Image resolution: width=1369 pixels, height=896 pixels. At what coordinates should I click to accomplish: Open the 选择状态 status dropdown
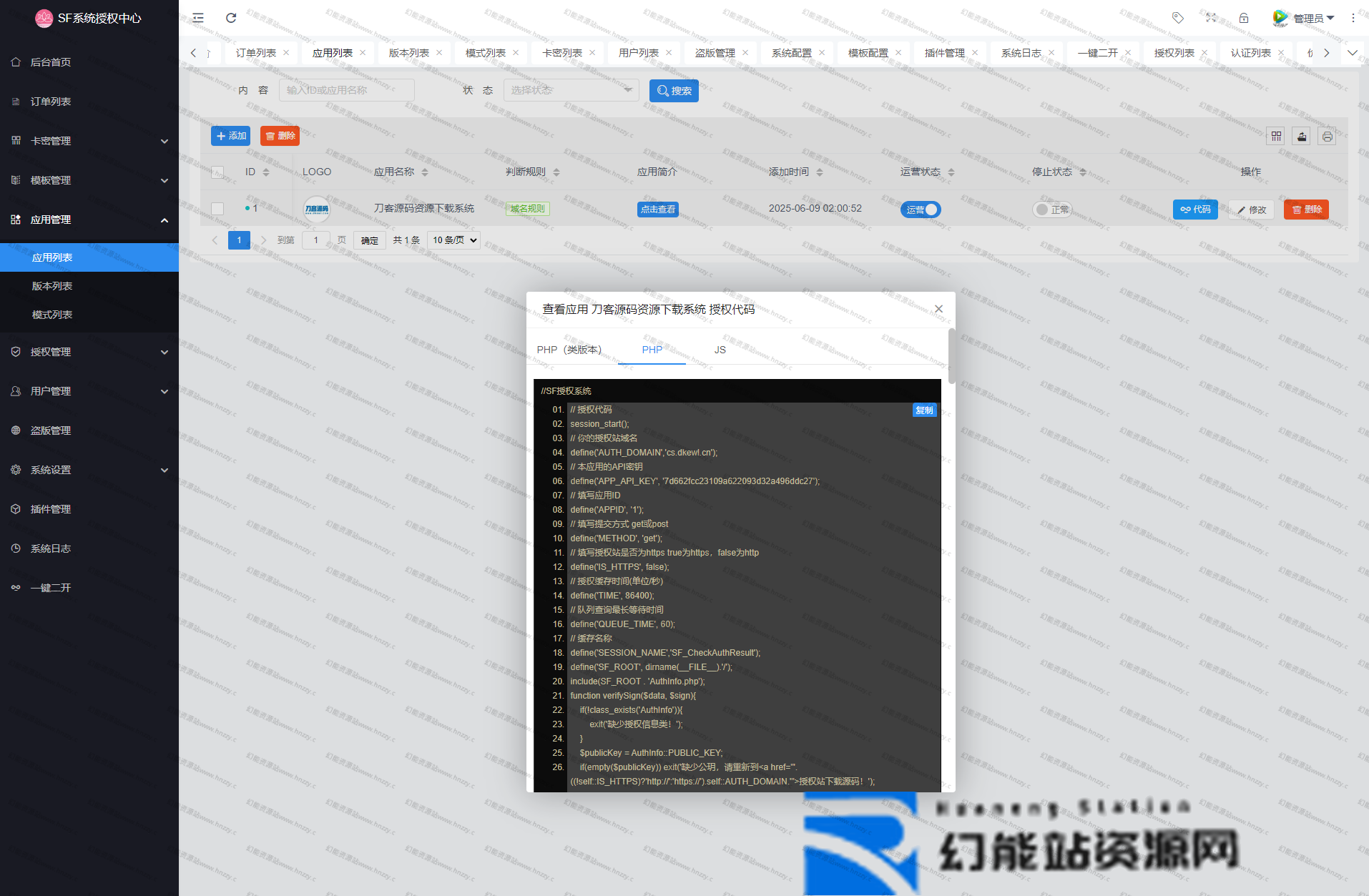571,90
